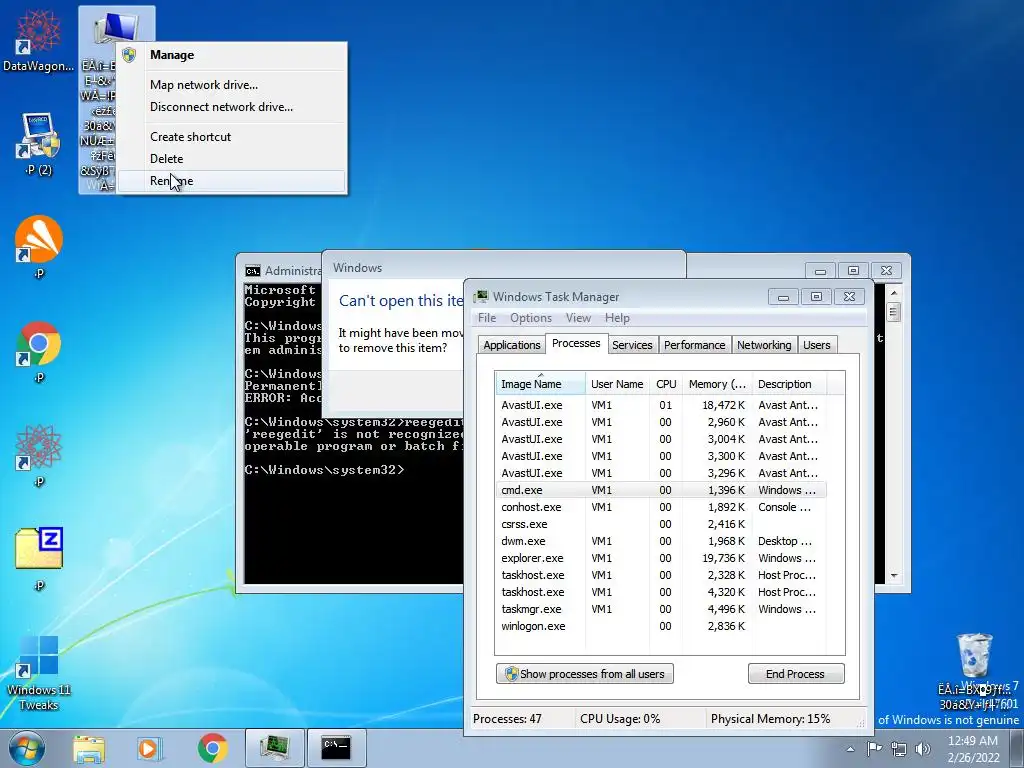Open Windows Explorer from the taskbar
1024x768 pixels.
(x=89, y=749)
